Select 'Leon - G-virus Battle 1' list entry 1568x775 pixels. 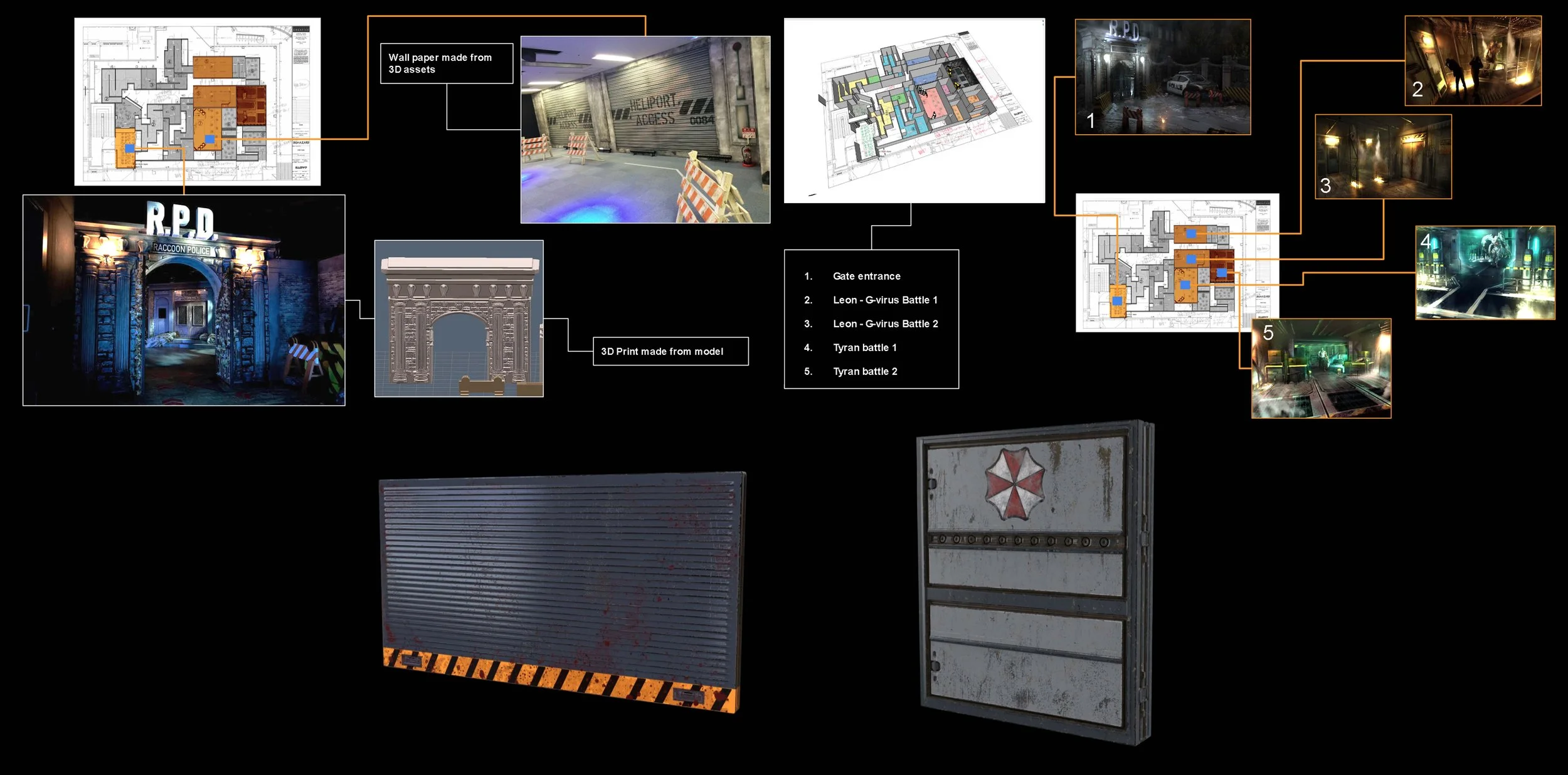885,300
